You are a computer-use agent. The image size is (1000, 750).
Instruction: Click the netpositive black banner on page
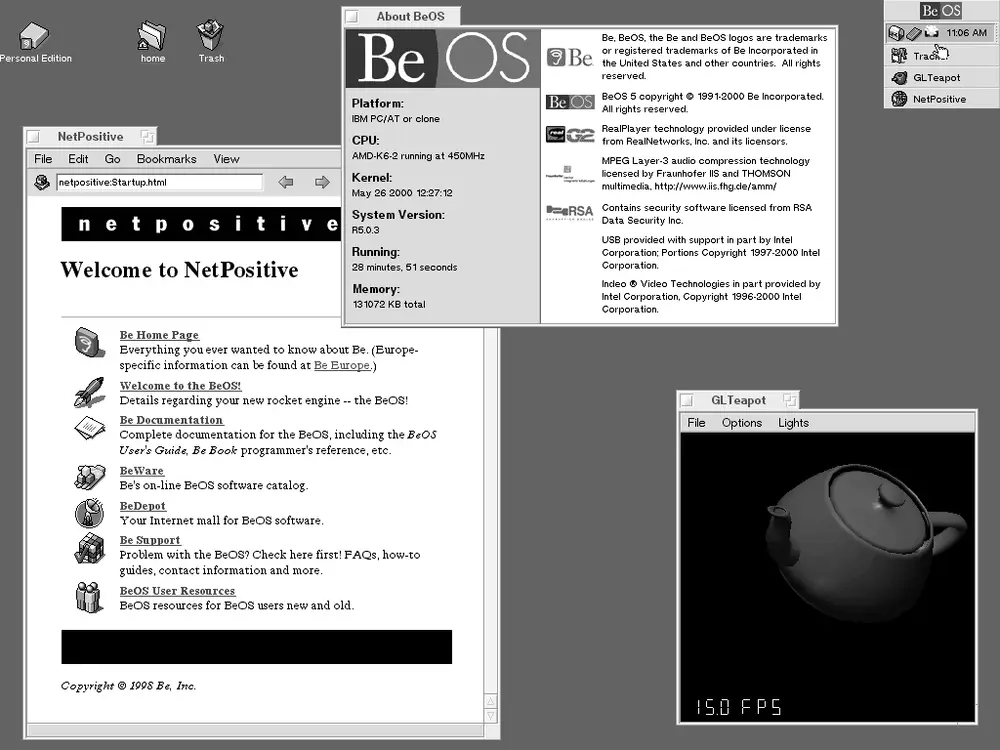click(201, 224)
